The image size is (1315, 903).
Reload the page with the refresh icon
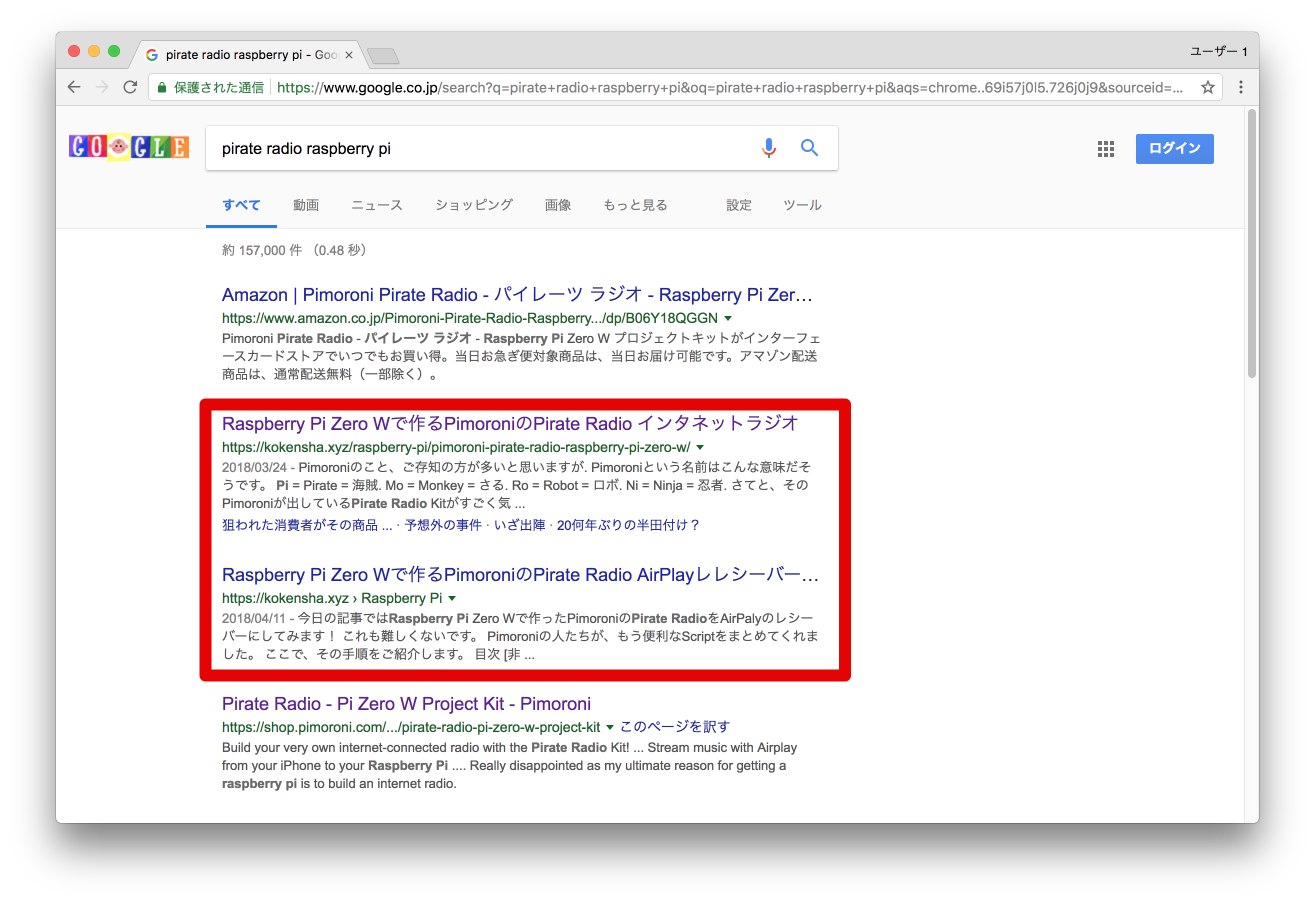pyautogui.click(x=130, y=87)
